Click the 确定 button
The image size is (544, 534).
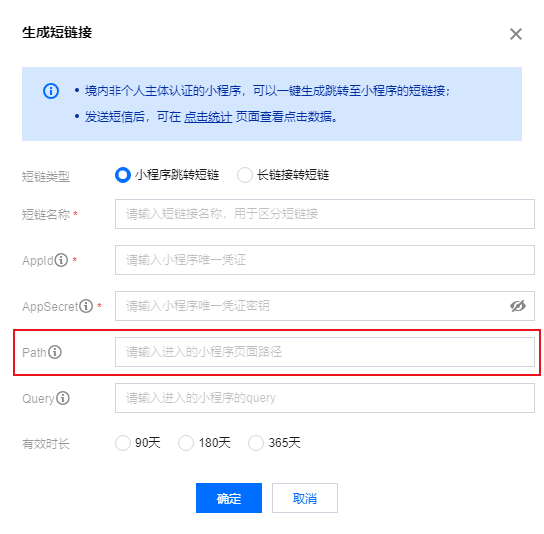pyautogui.click(x=229, y=498)
